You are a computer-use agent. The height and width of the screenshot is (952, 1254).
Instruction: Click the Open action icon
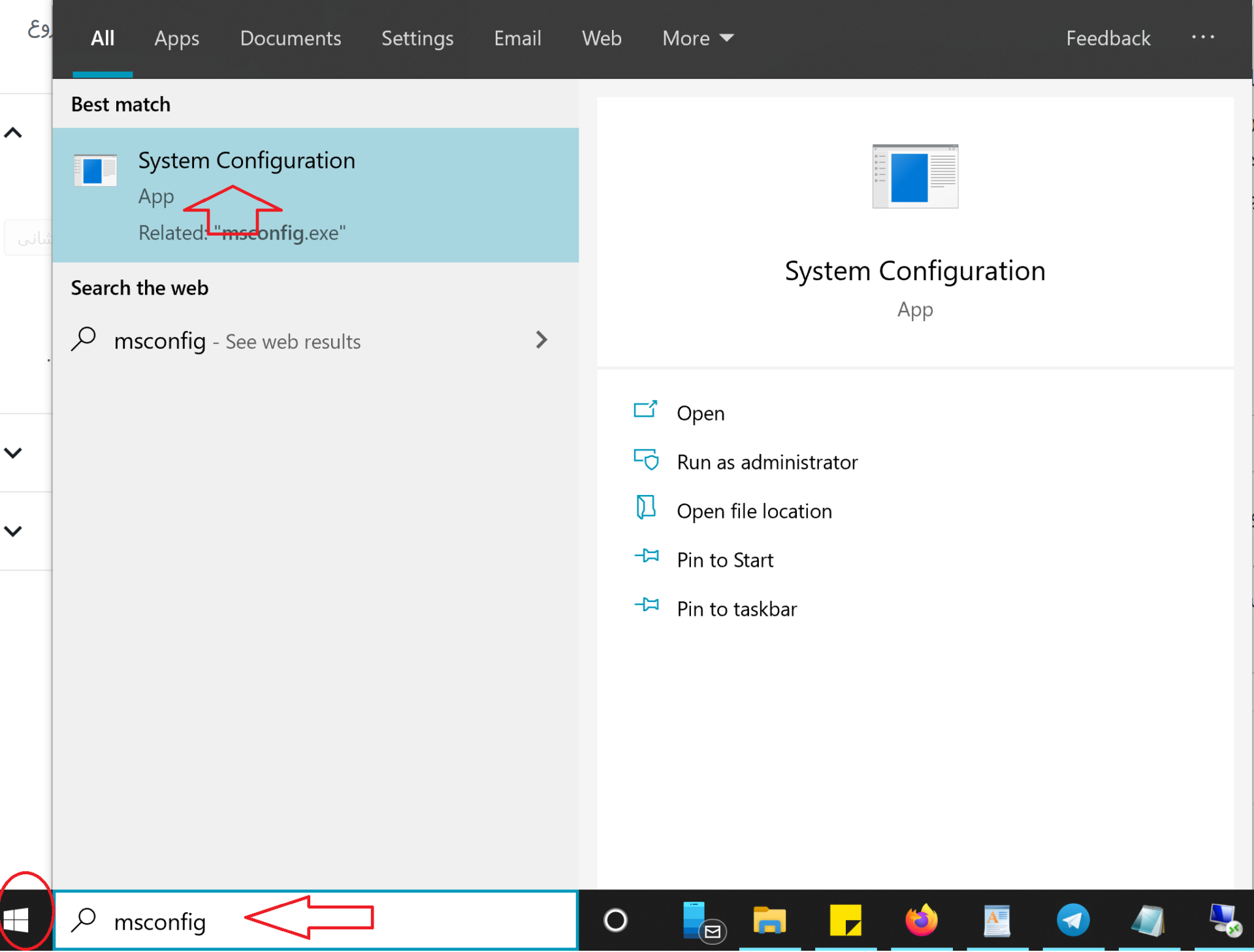645,409
